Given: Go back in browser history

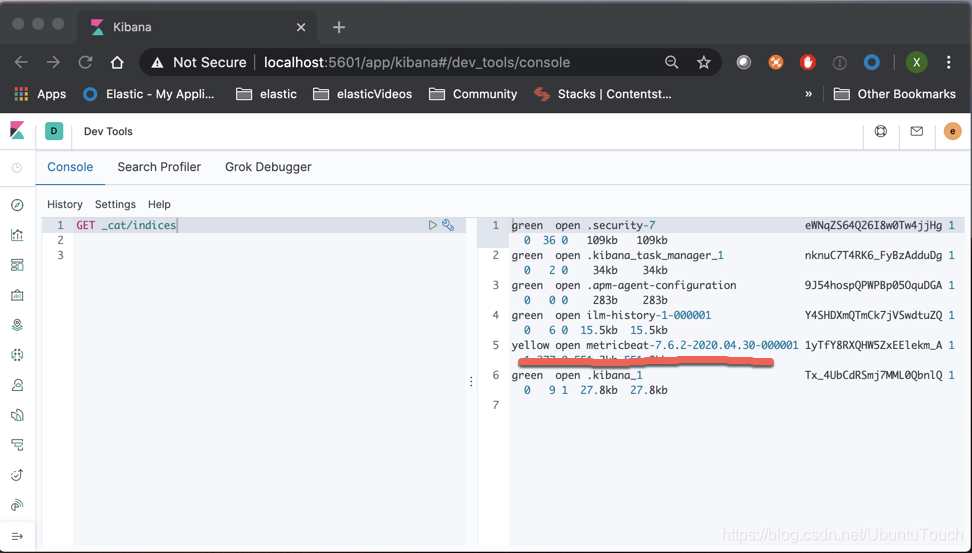Looking at the screenshot, I should point(21,62).
